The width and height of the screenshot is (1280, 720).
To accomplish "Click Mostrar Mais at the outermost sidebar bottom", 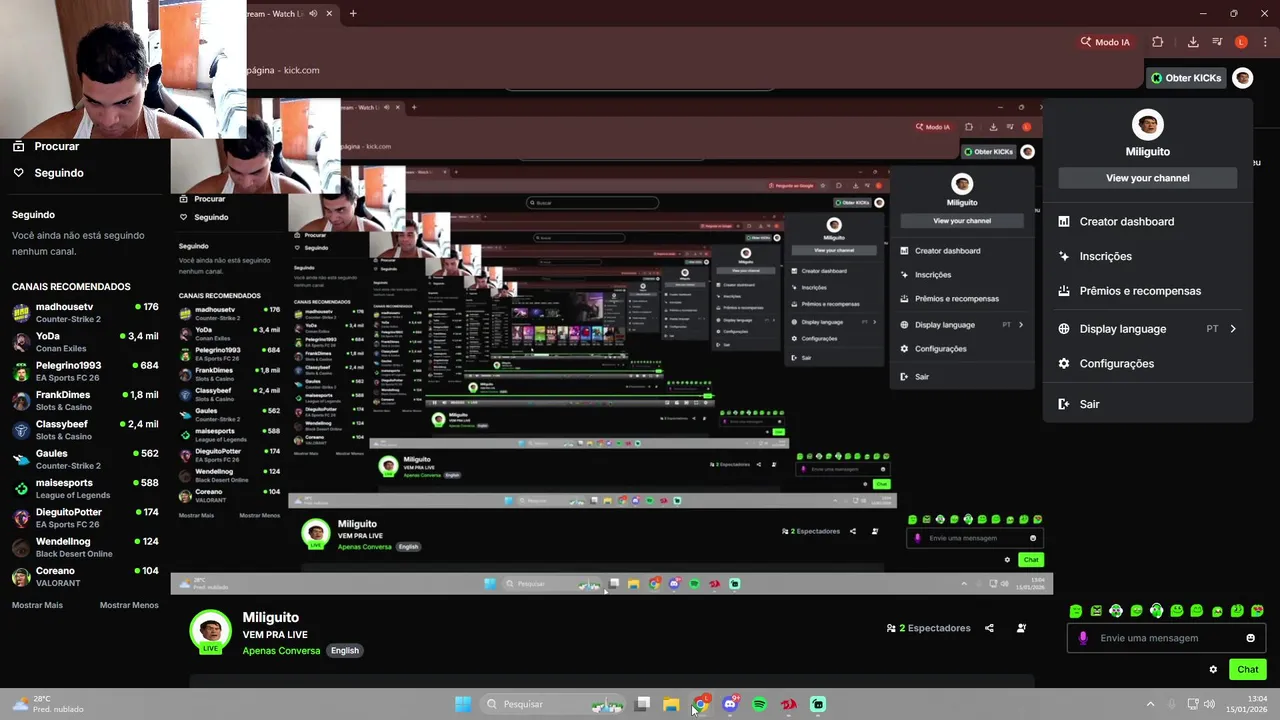I will click(x=37, y=605).
